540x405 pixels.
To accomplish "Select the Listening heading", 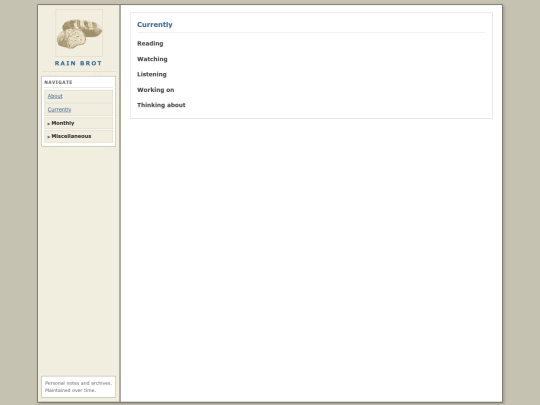I will 152,74.
